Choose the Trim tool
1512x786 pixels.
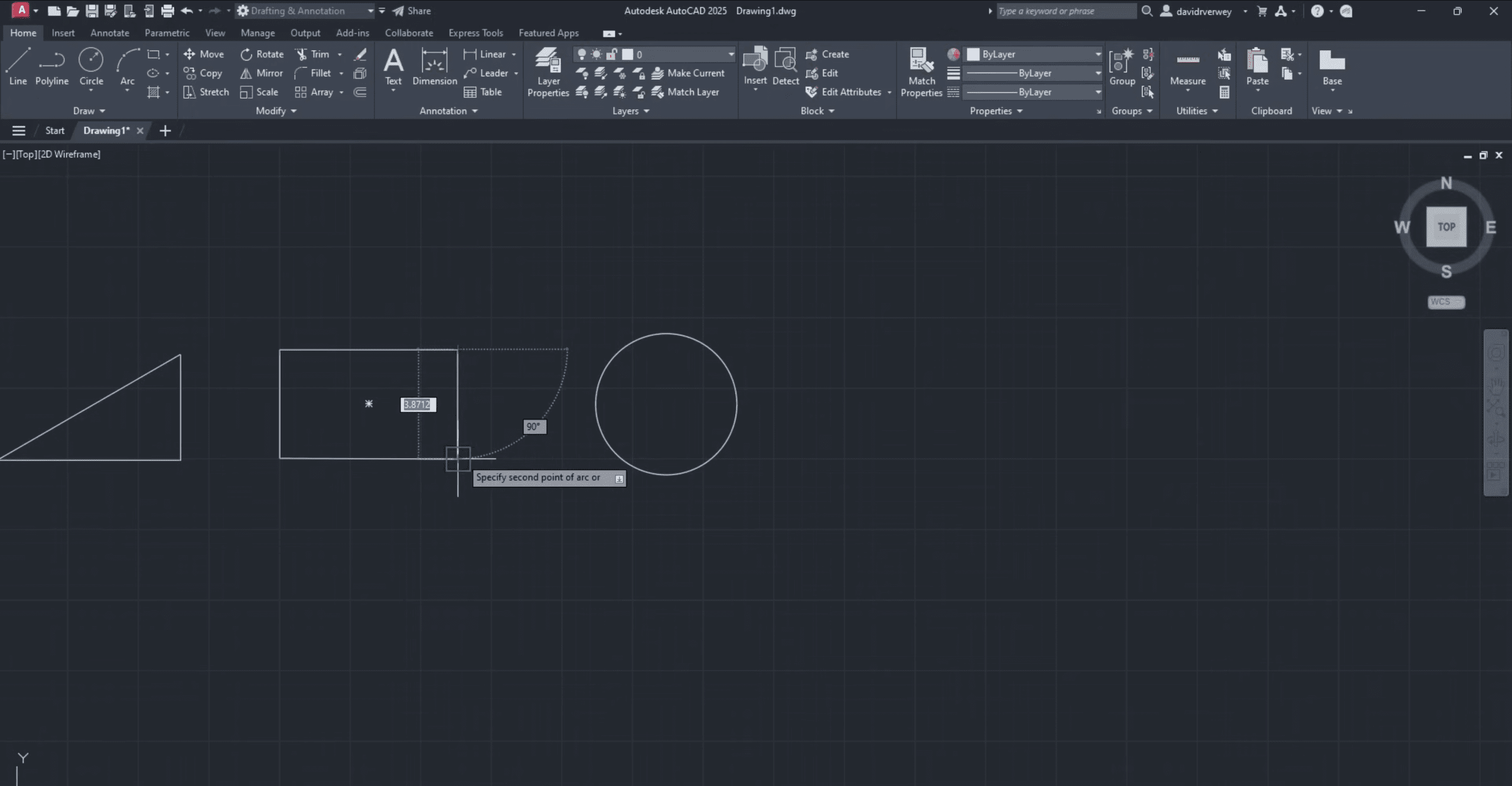click(x=312, y=54)
